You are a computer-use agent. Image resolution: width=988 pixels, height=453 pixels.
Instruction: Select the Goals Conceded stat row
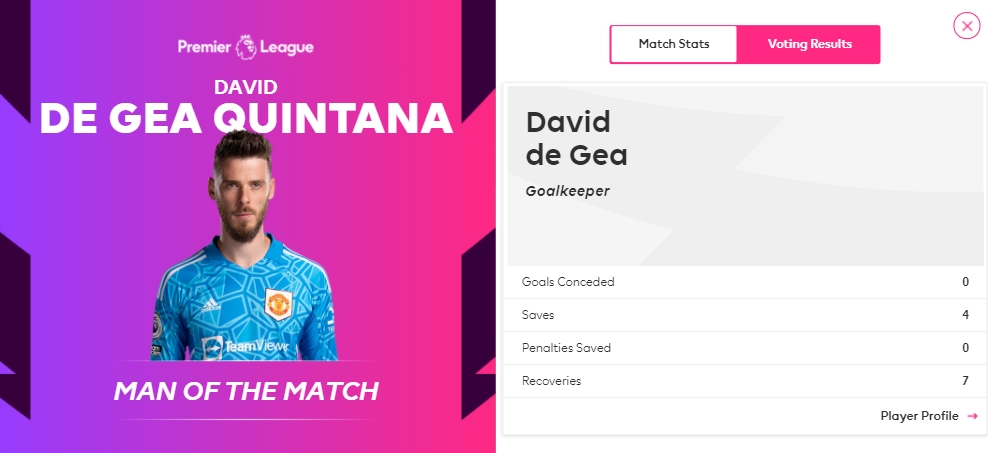click(x=745, y=282)
